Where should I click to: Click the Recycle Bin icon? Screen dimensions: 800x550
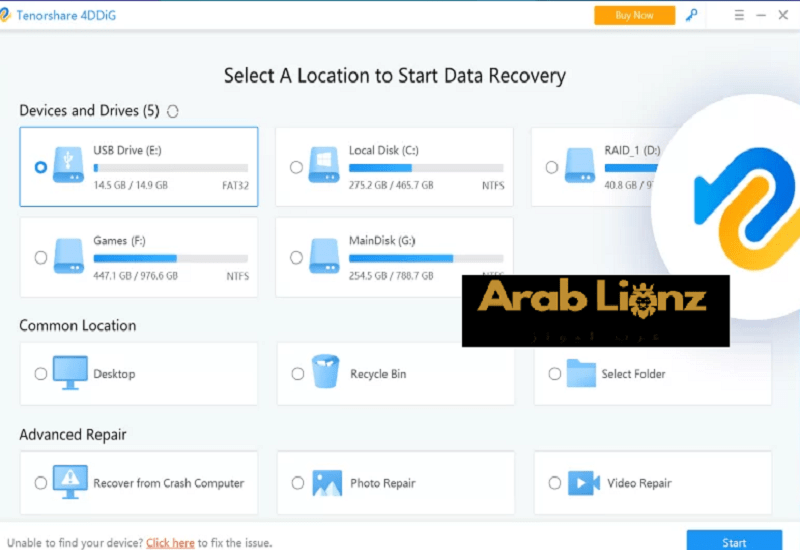326,371
